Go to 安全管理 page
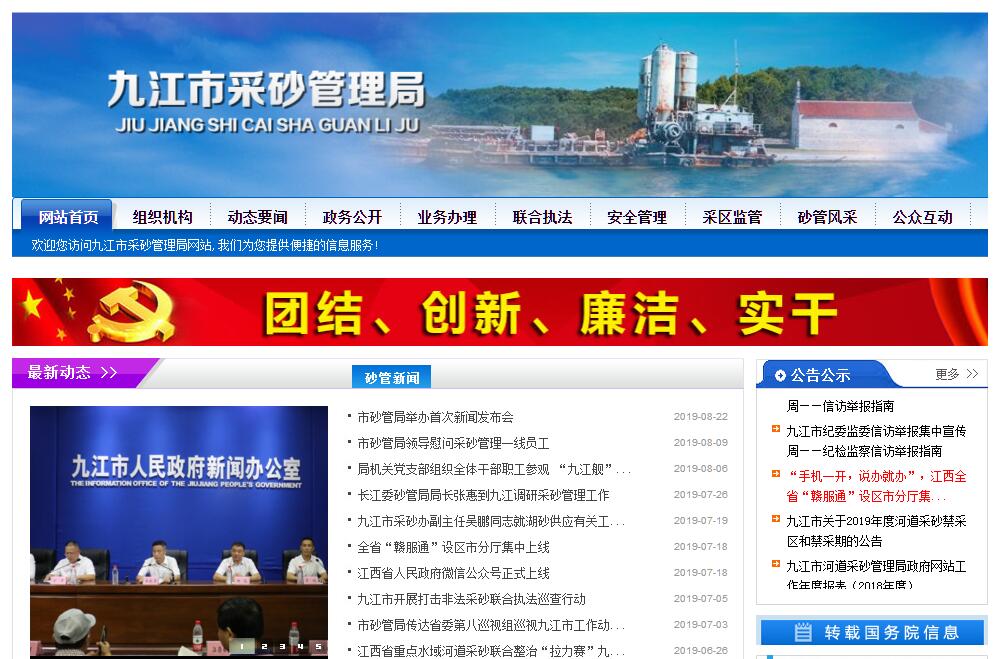 pos(637,217)
